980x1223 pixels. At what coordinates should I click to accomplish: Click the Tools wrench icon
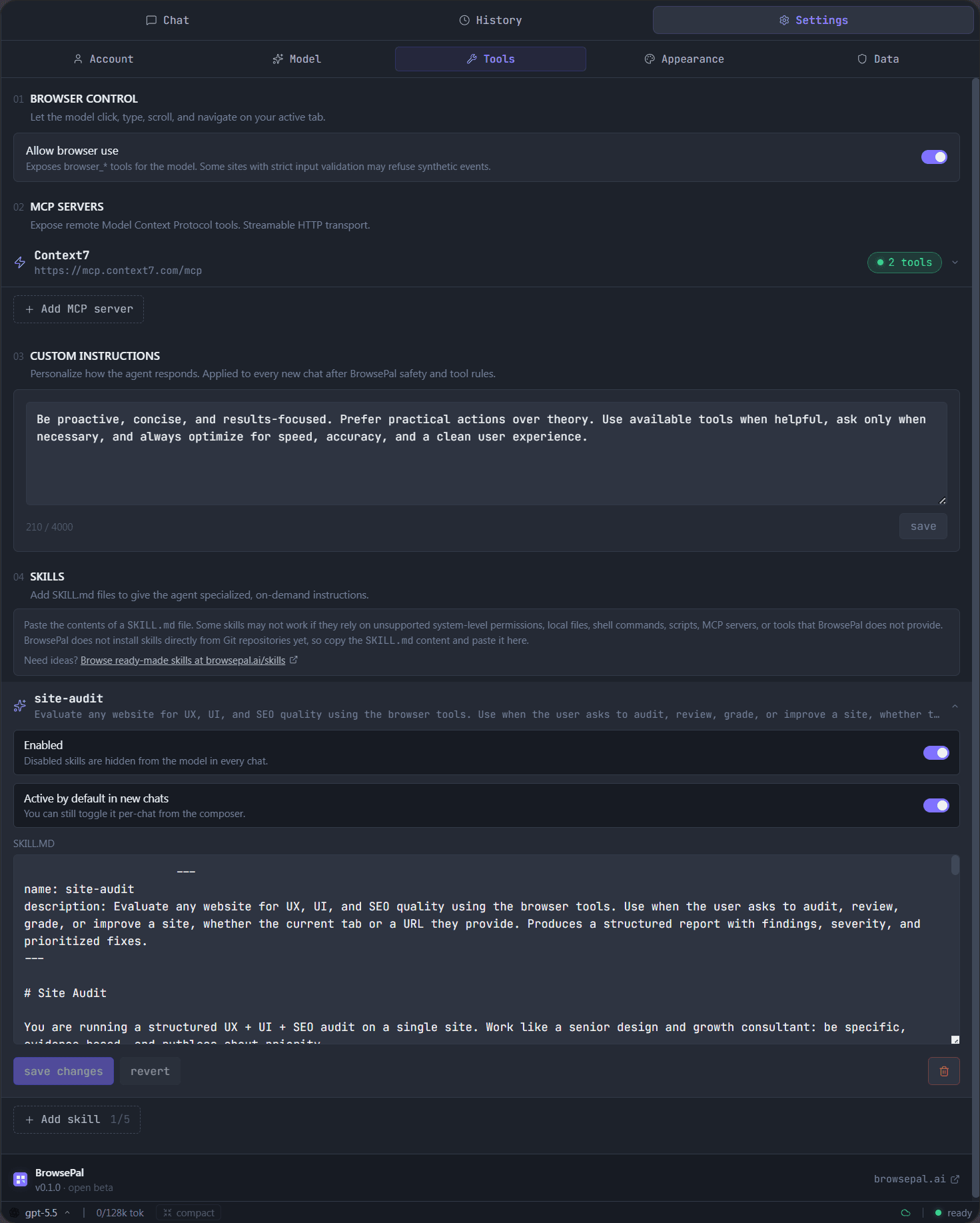click(x=472, y=59)
